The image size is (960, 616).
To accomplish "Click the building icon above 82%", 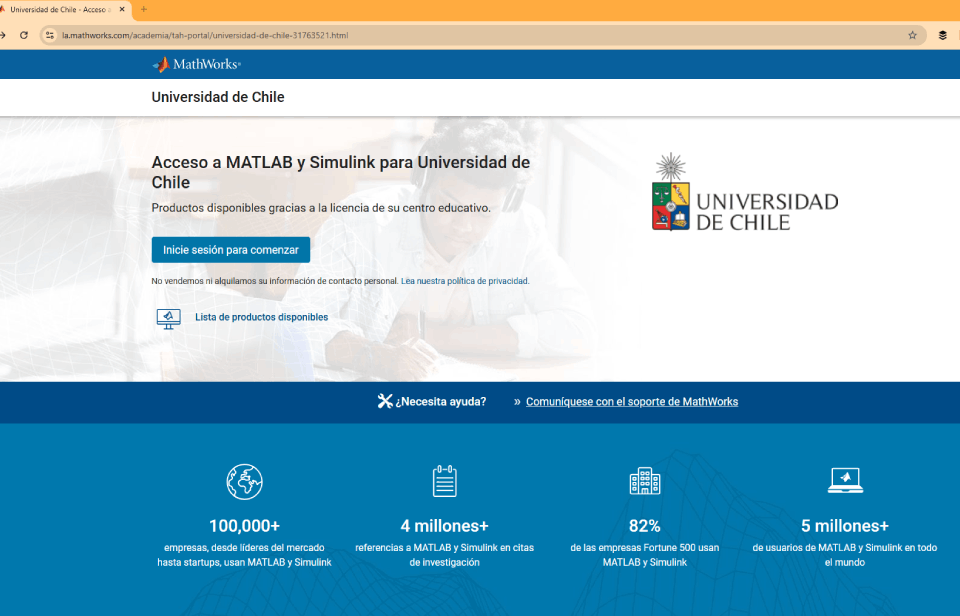I will point(644,481).
